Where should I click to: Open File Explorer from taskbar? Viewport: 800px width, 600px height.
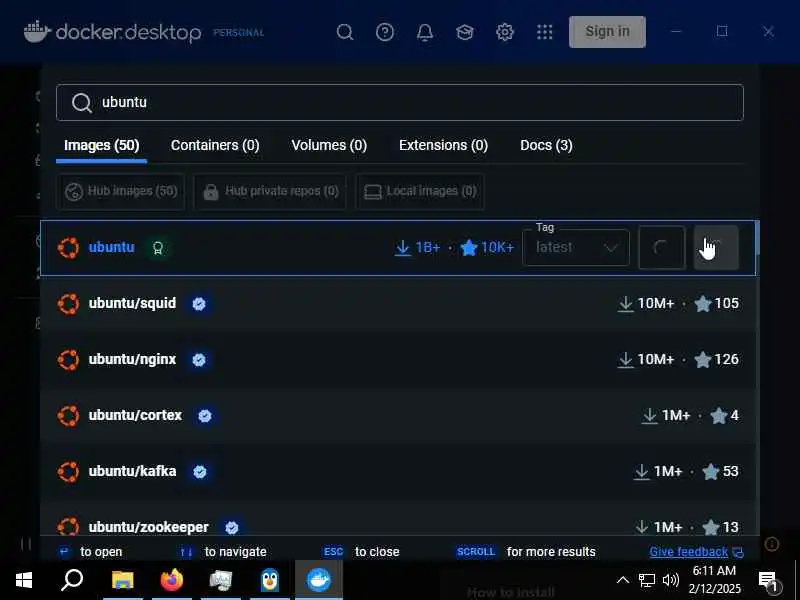[122, 580]
